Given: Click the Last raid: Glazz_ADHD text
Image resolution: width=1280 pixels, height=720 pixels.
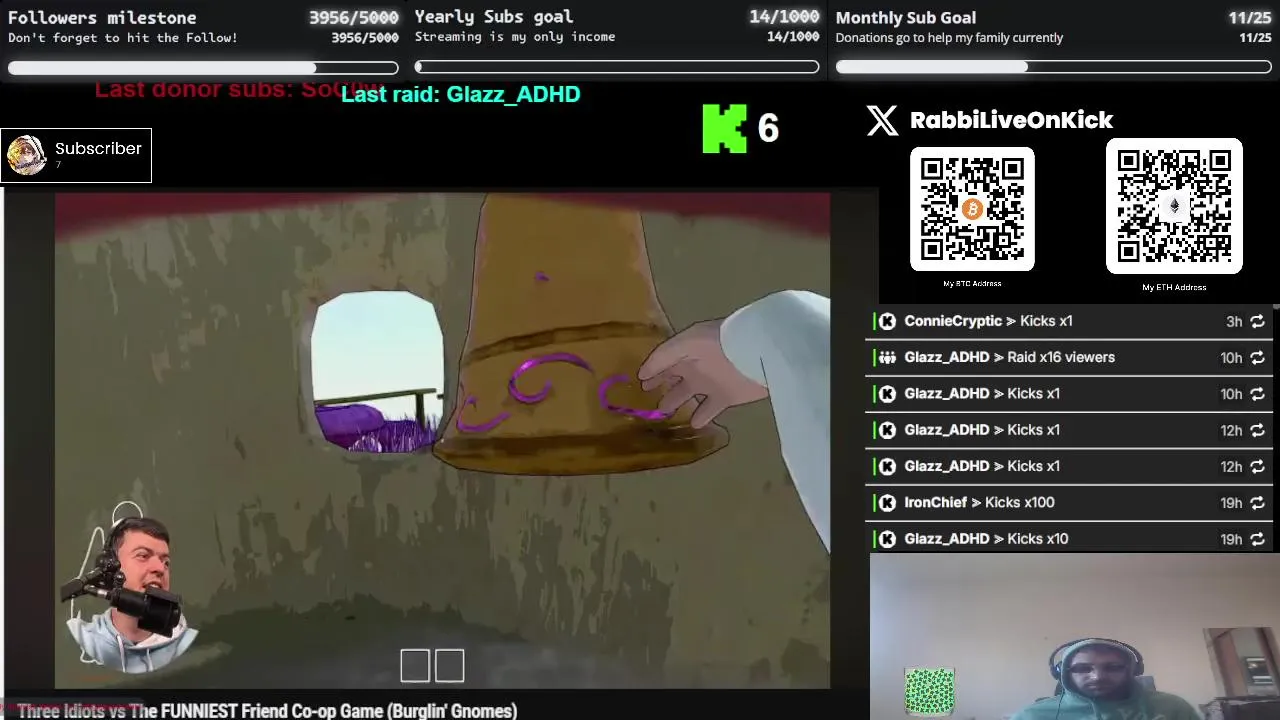Looking at the screenshot, I should coord(461,94).
